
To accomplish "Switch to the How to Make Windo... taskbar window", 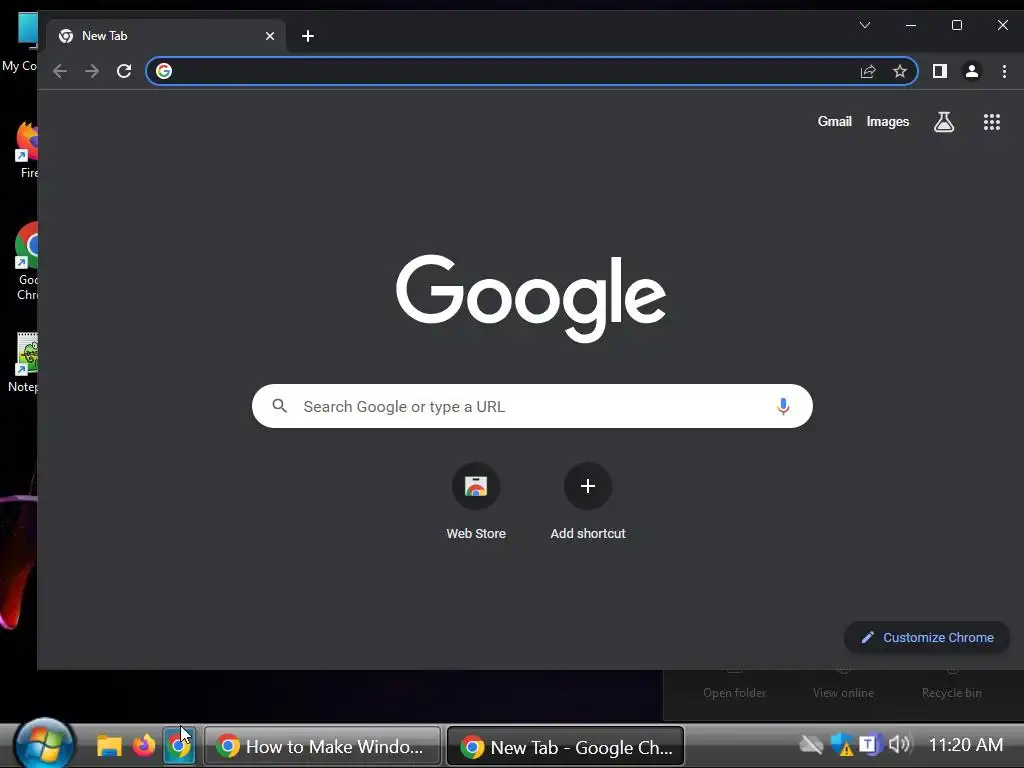I will click(x=323, y=746).
